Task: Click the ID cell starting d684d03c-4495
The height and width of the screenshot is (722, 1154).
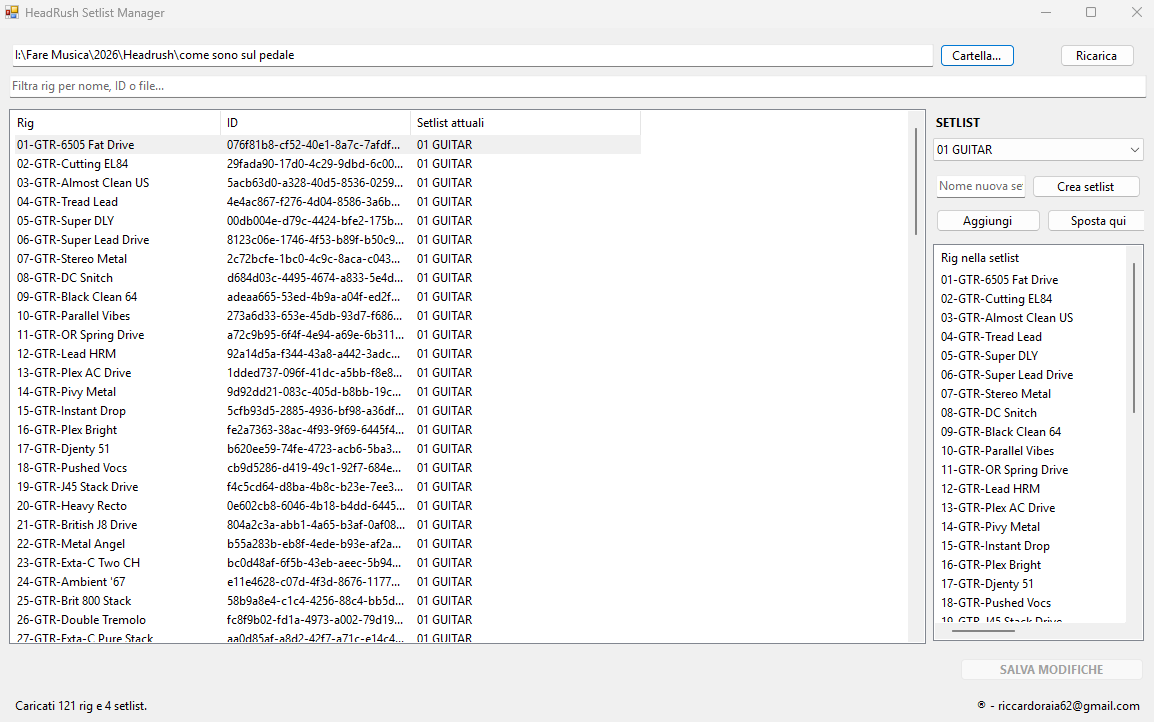Action: (315, 278)
